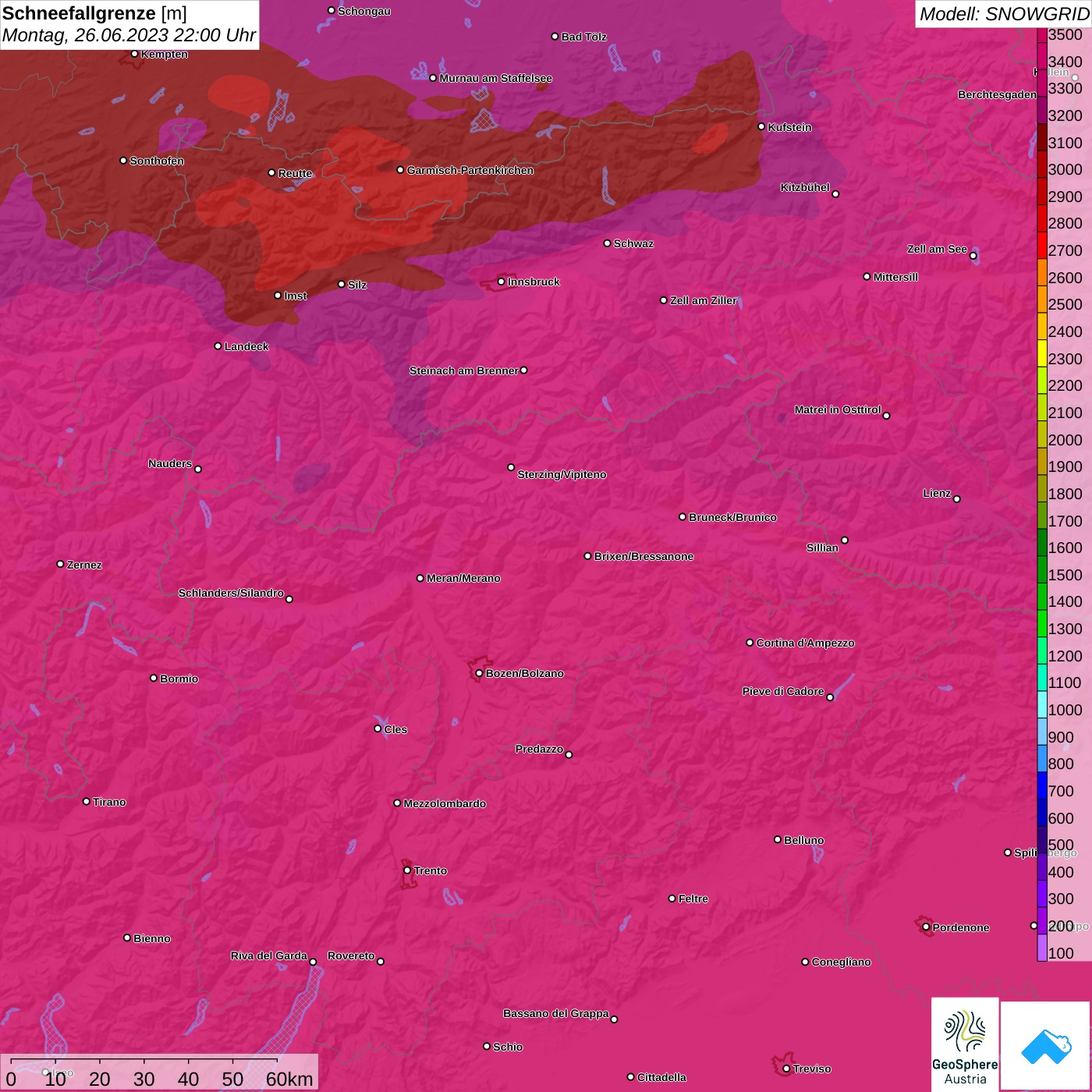Click the Reutte label
This screenshot has height=1092, width=1092.
[x=295, y=173]
